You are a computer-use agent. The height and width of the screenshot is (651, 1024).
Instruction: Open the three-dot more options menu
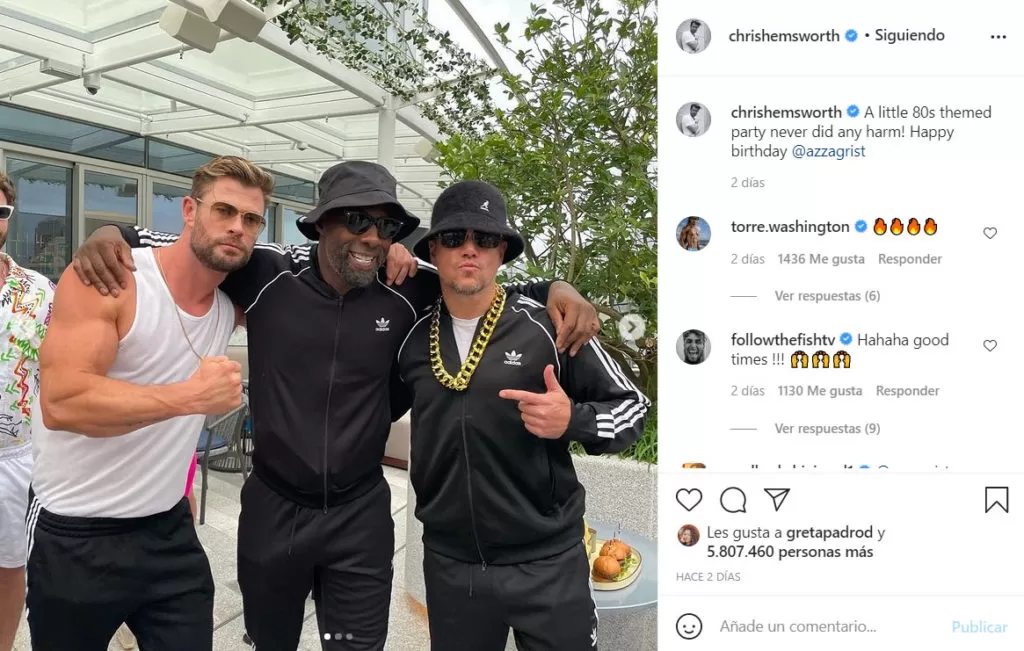[998, 37]
